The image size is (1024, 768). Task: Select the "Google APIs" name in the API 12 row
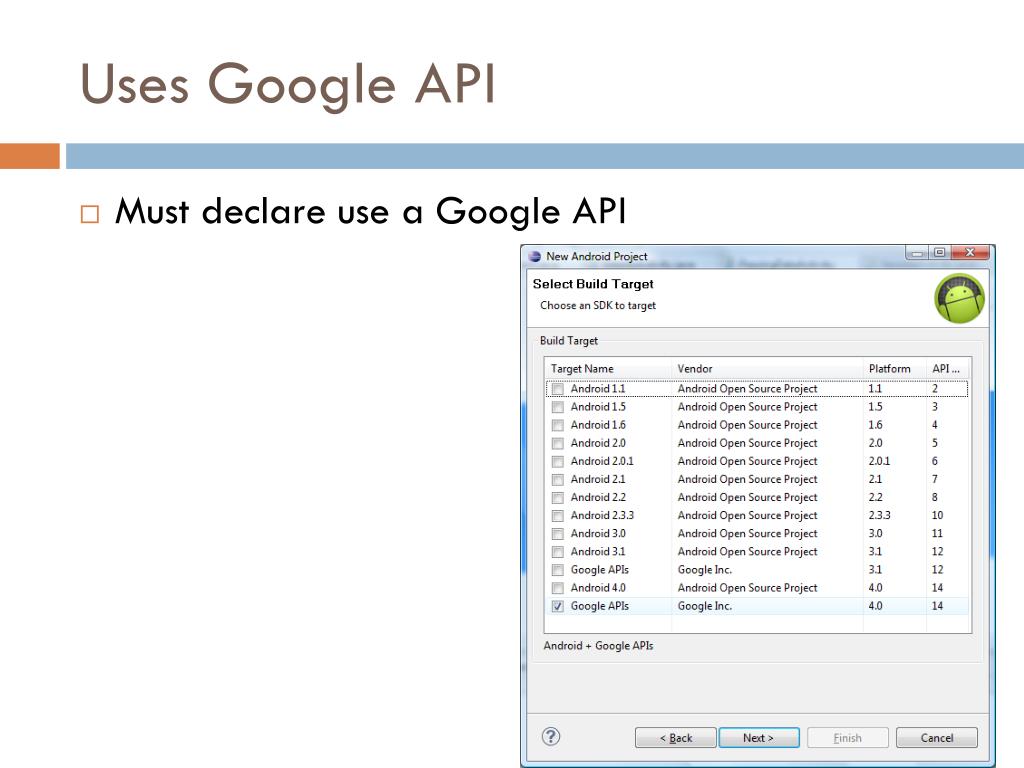tap(600, 569)
